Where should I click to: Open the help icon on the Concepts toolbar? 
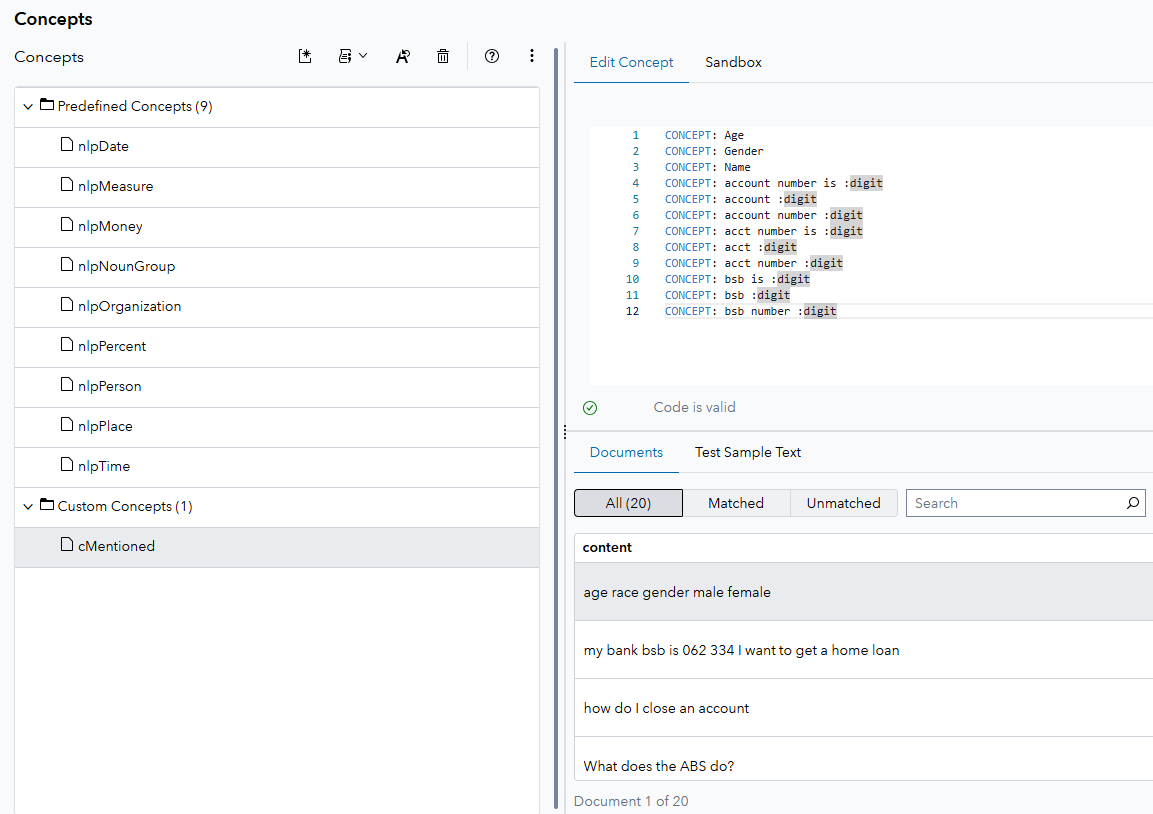tap(492, 56)
